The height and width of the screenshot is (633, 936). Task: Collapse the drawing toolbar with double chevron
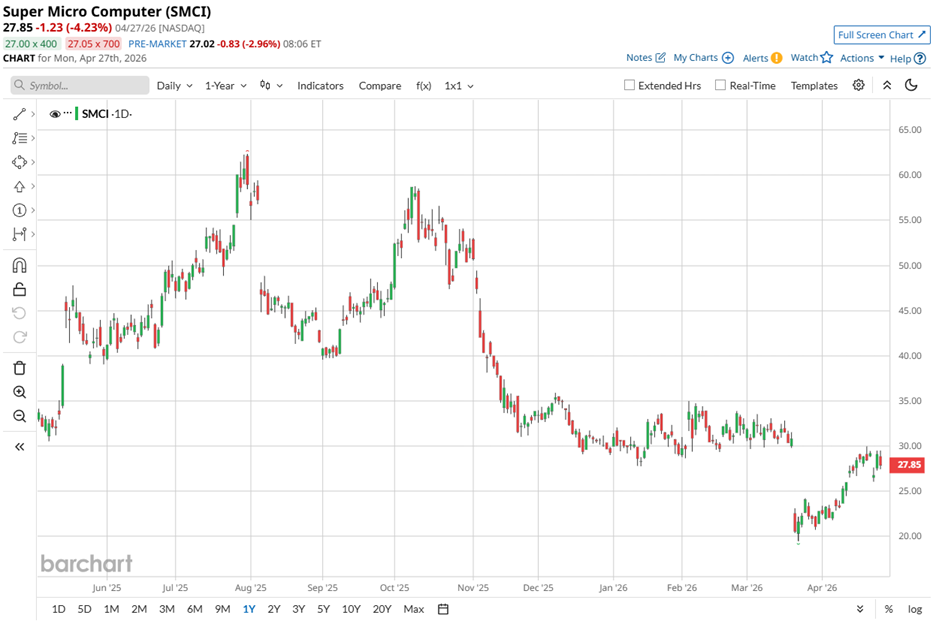[19, 447]
